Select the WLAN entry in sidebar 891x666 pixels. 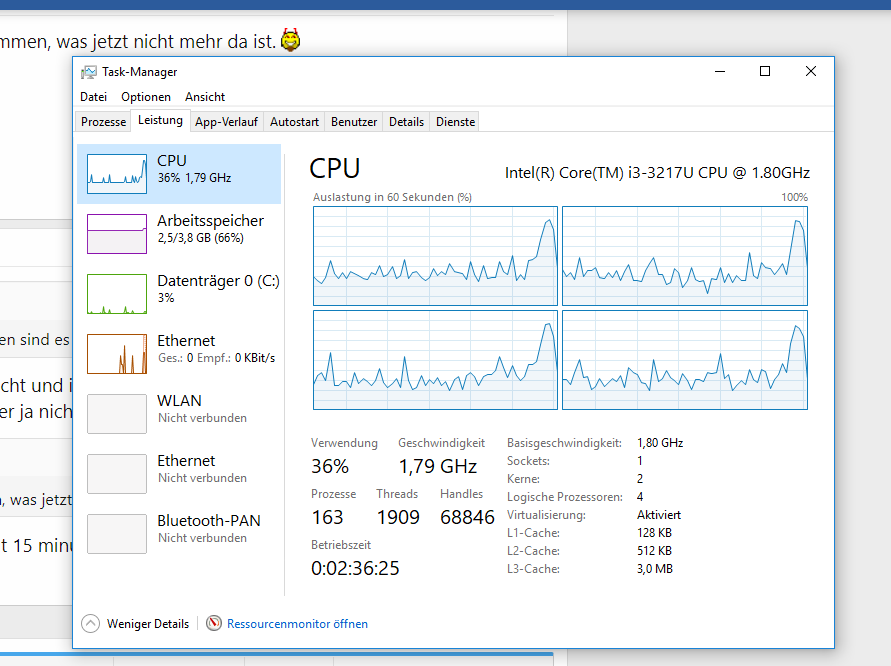pos(179,414)
